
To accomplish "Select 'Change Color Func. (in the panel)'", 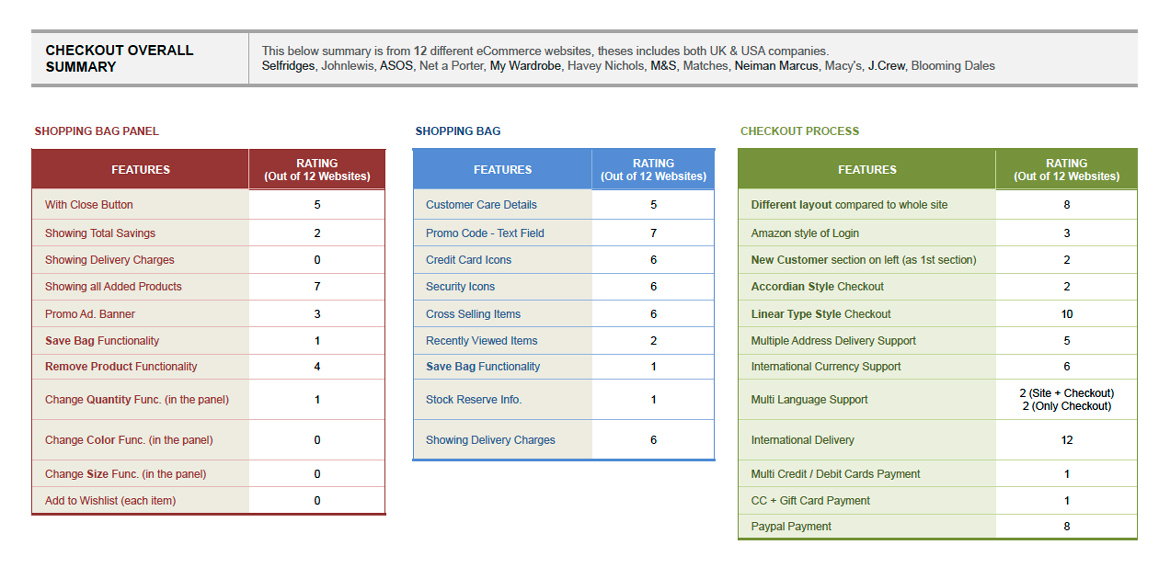I will (129, 440).
